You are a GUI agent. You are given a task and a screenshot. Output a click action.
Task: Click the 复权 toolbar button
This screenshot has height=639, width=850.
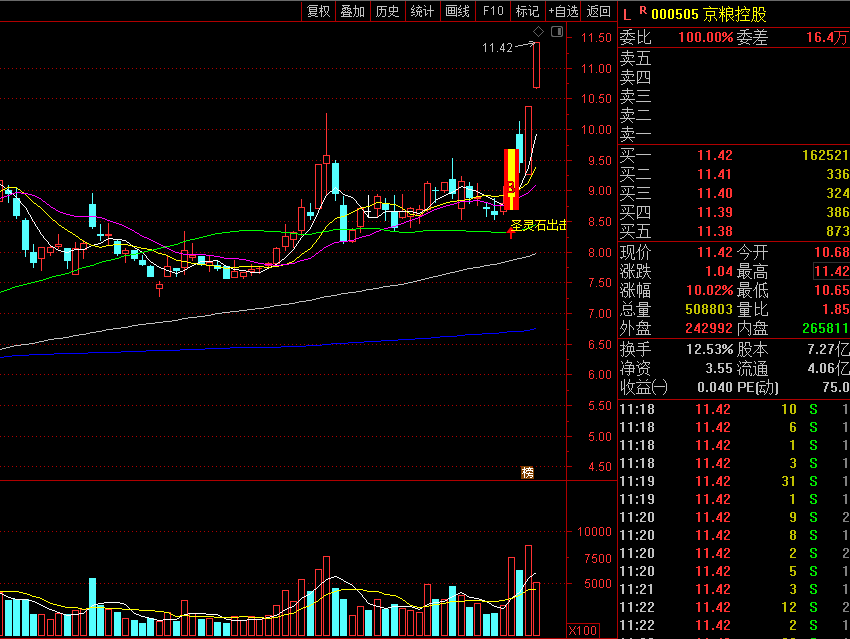click(x=318, y=11)
